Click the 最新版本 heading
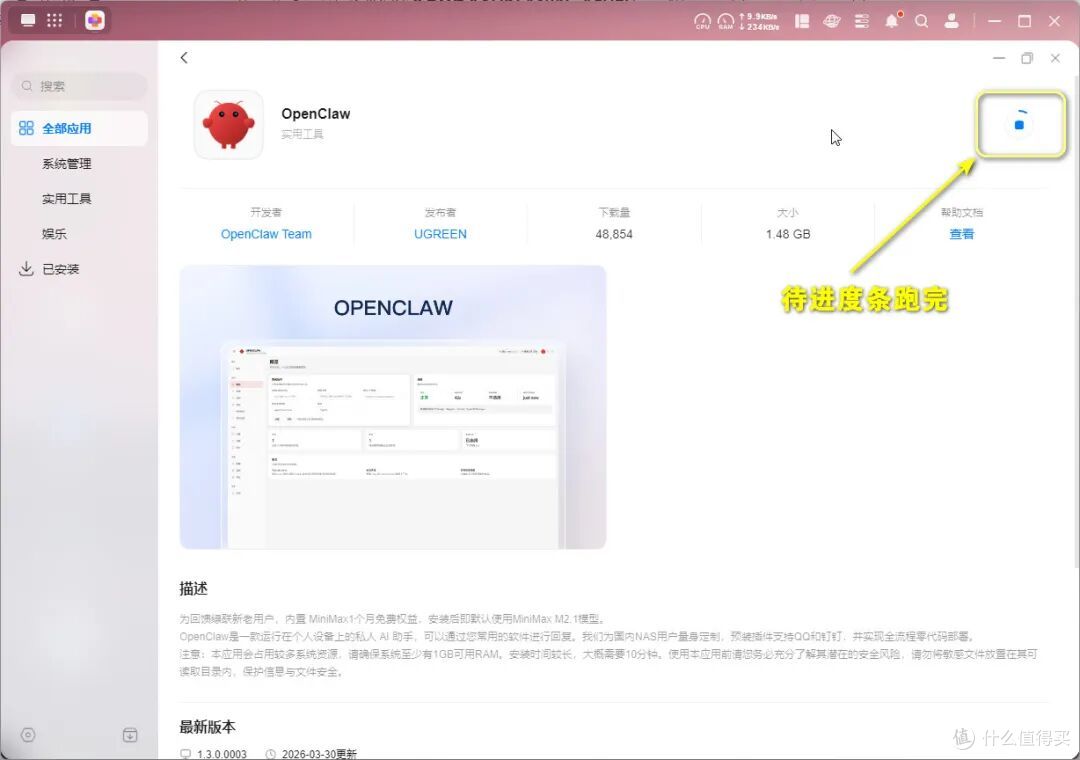This screenshot has width=1080, height=760. coord(207,727)
